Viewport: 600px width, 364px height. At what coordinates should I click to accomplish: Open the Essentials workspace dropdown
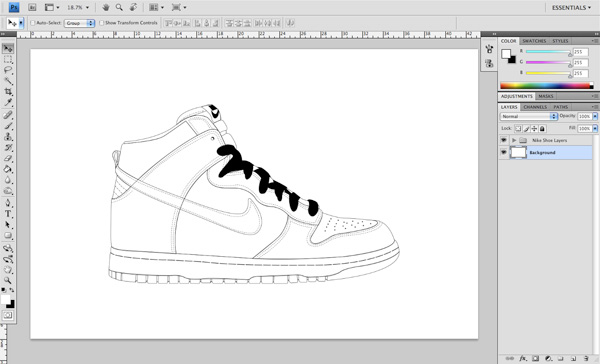[571, 7]
